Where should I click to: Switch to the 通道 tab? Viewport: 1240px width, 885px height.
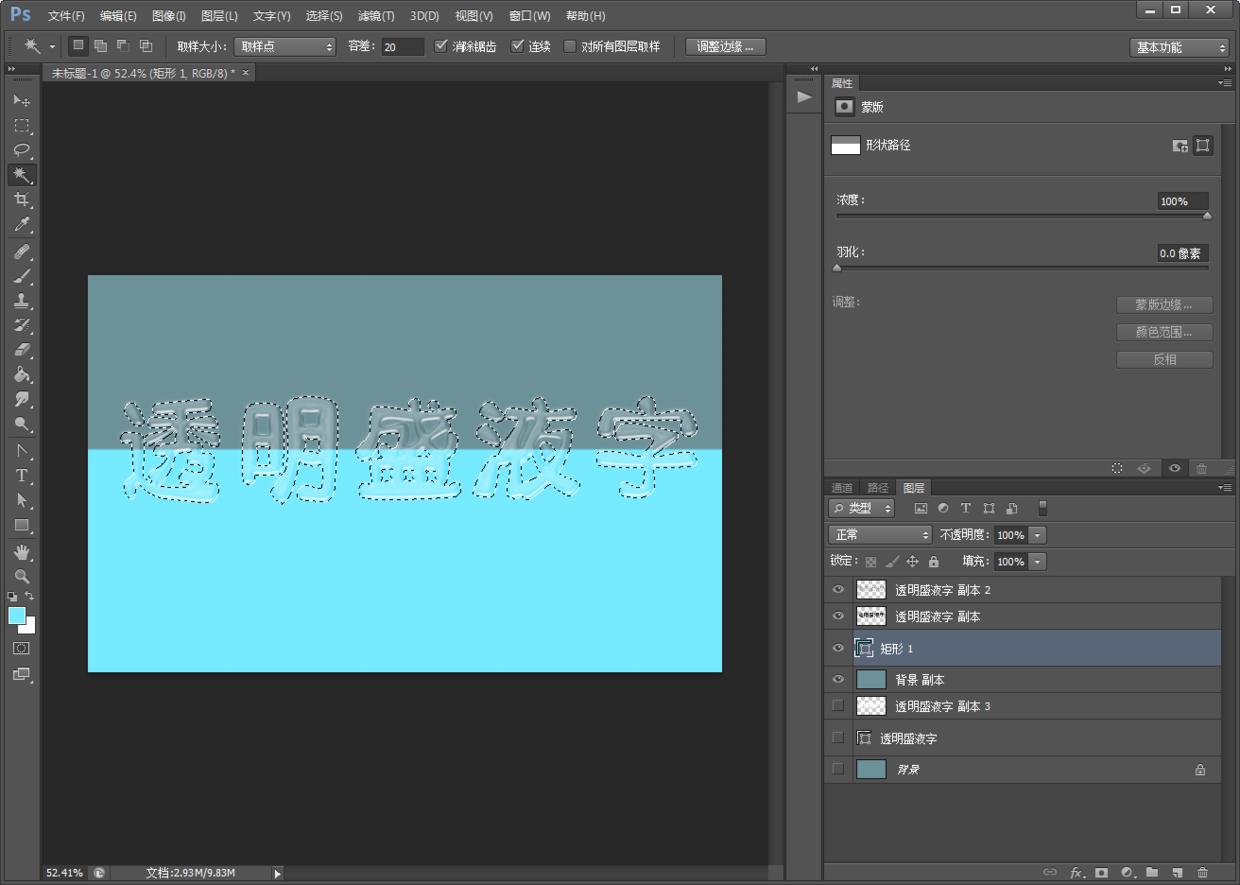click(x=842, y=488)
